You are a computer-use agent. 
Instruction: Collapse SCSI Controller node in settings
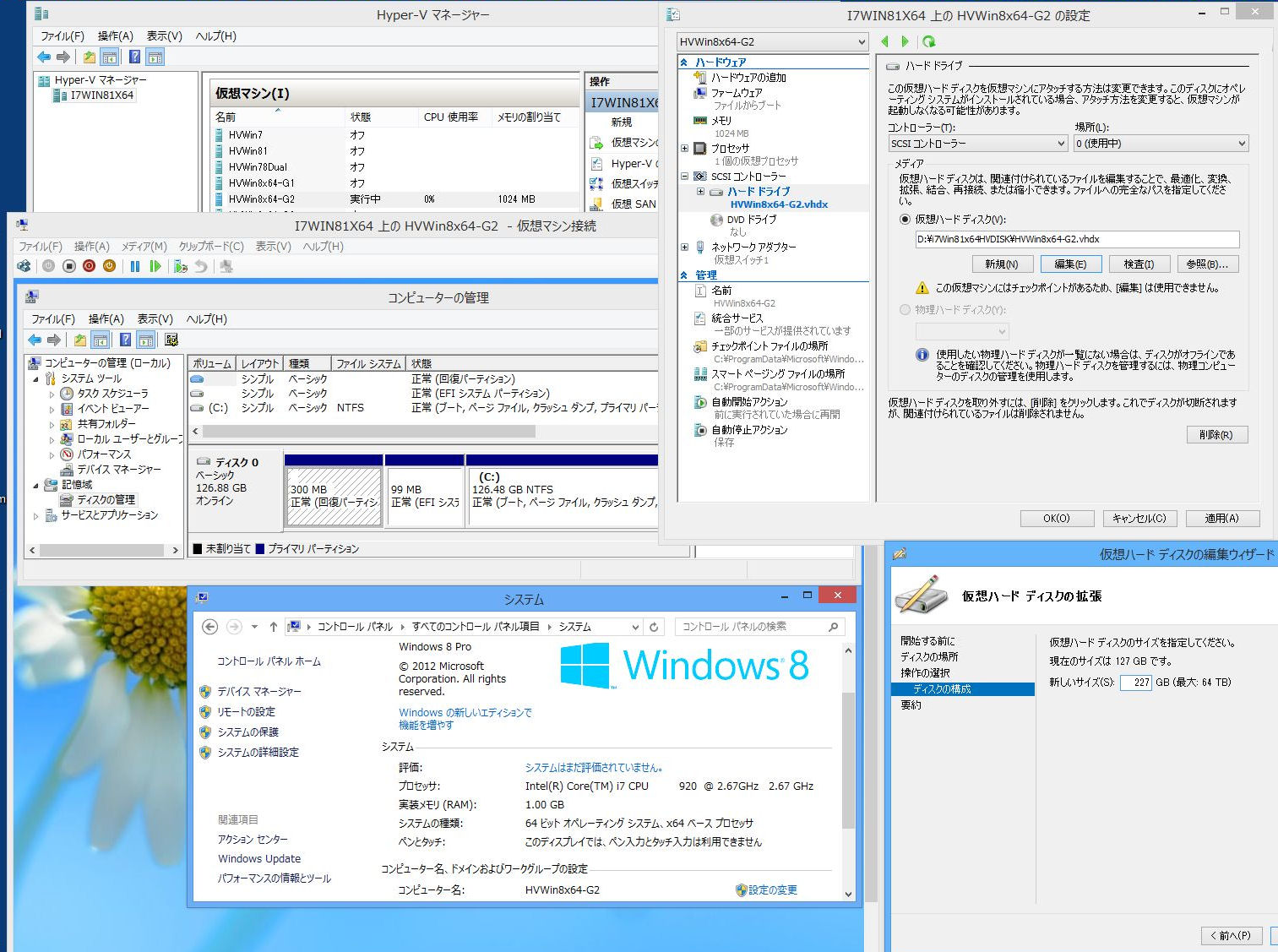[x=684, y=177]
